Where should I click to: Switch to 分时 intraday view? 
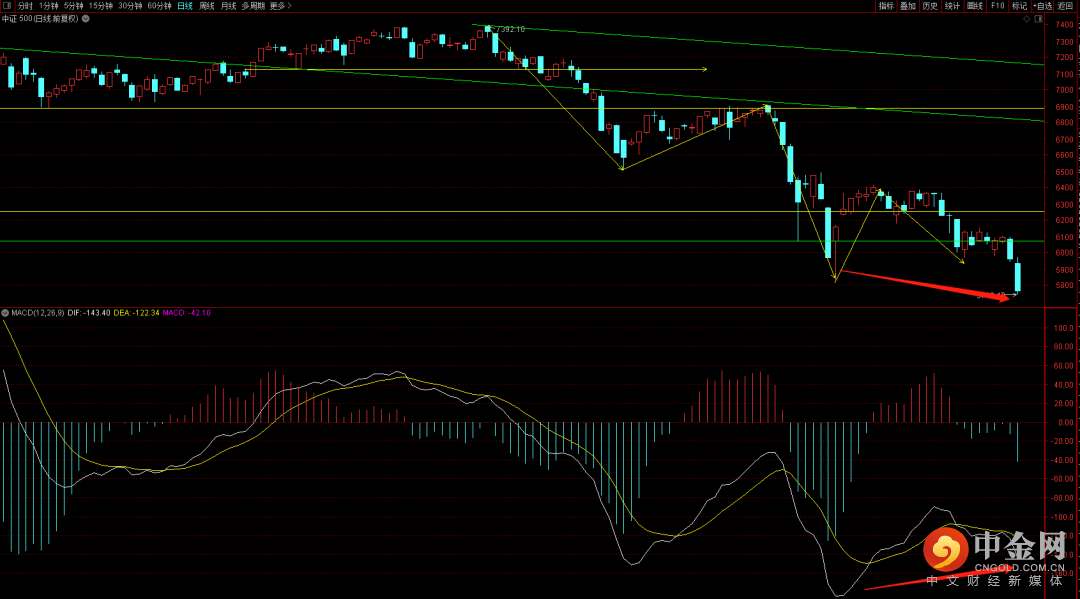(25, 6)
